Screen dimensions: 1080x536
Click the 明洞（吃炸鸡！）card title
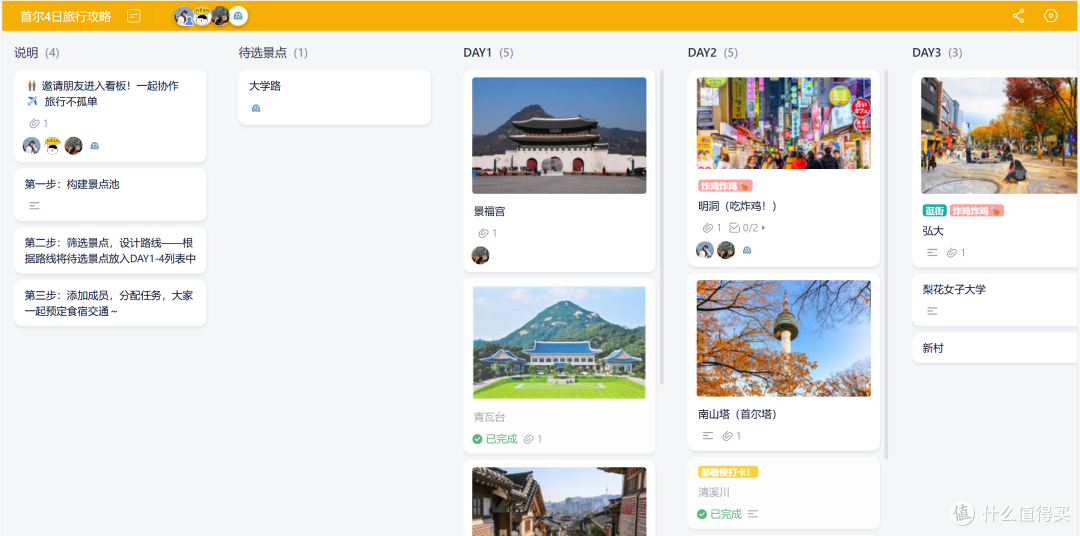[738, 206]
